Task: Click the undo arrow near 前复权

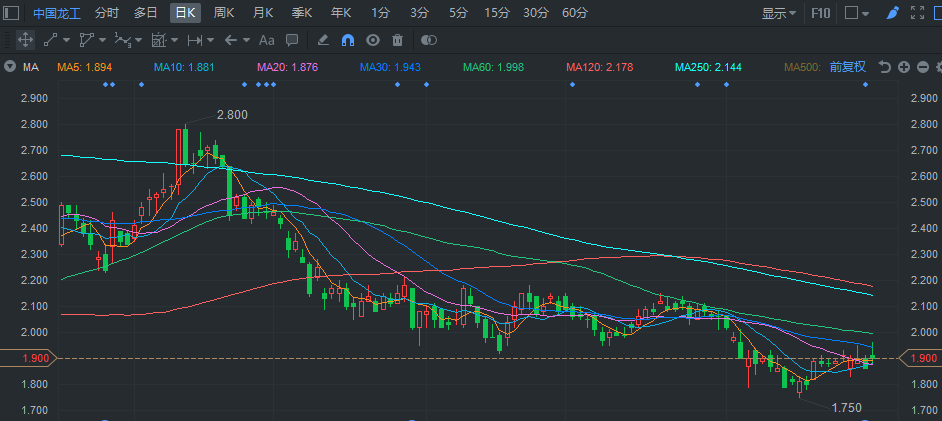Action: coord(884,67)
